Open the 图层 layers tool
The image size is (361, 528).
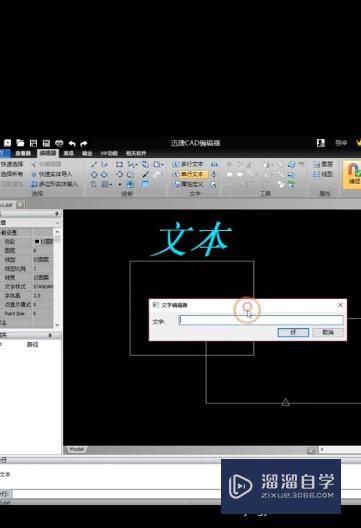pyautogui.click(x=323, y=164)
